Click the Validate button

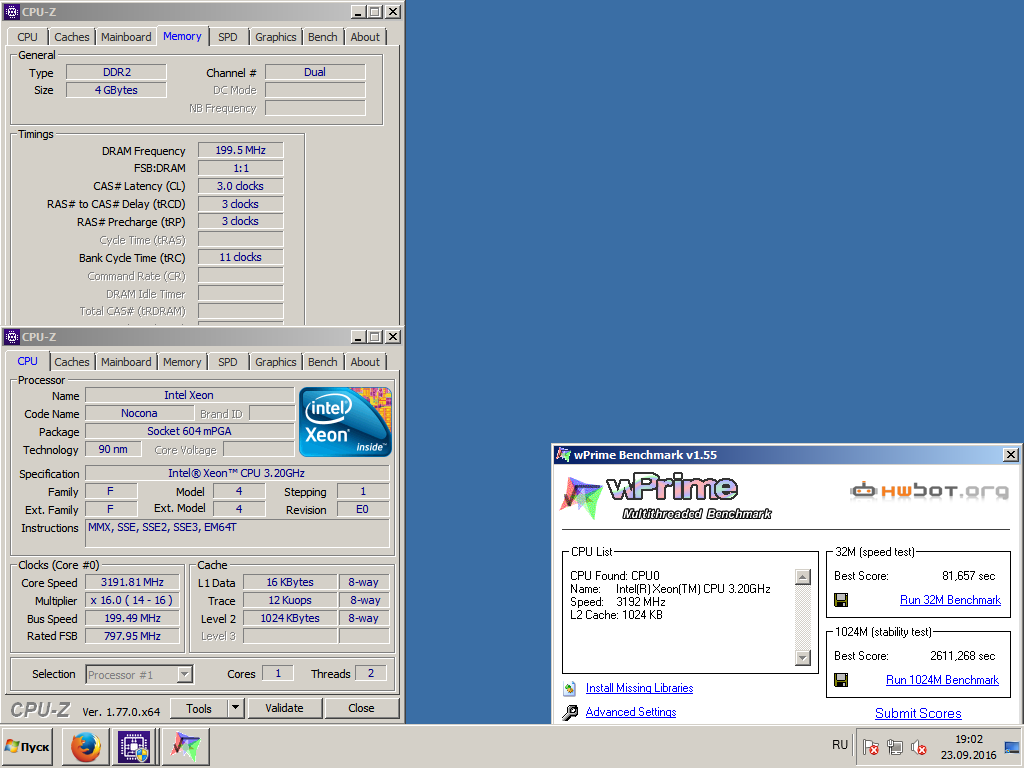click(x=284, y=708)
